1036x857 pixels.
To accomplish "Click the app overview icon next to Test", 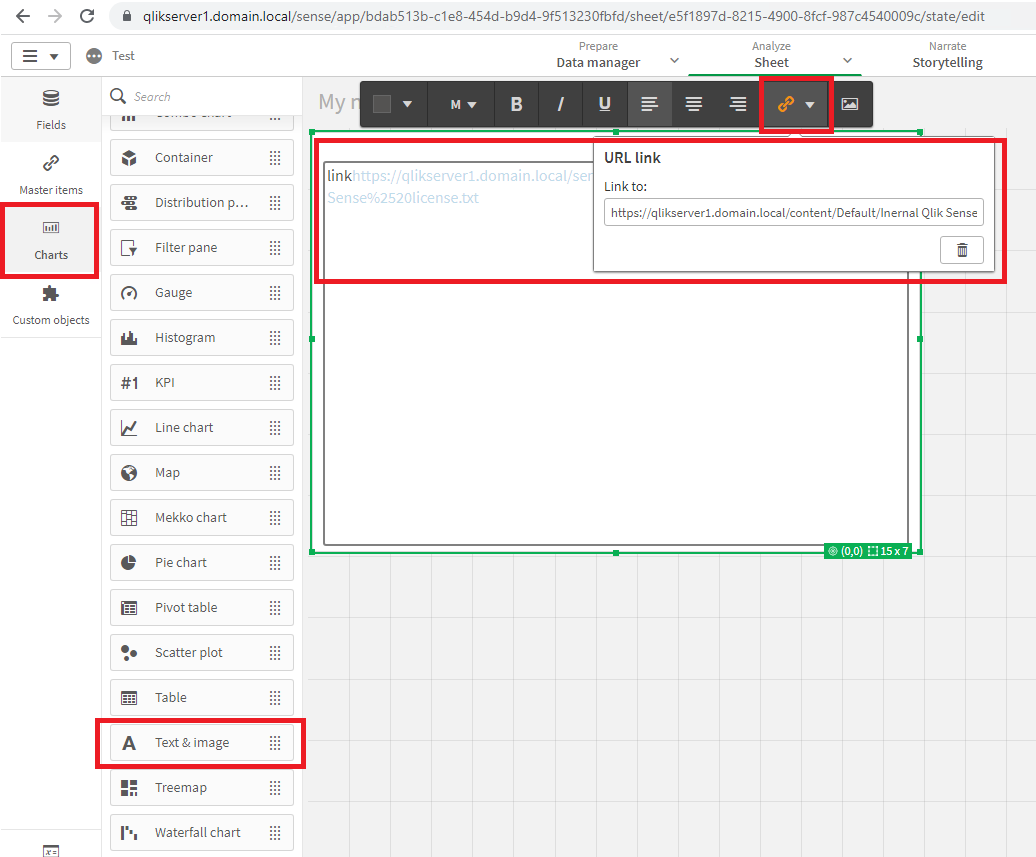I will coord(94,56).
